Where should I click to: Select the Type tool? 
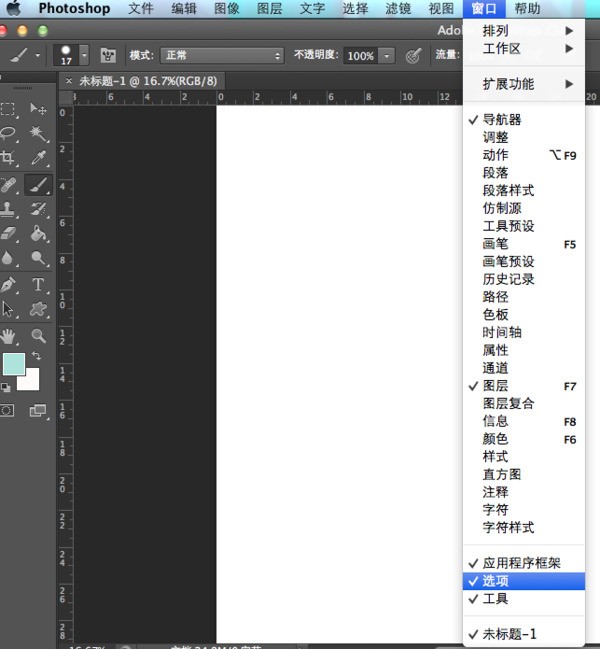pos(38,285)
